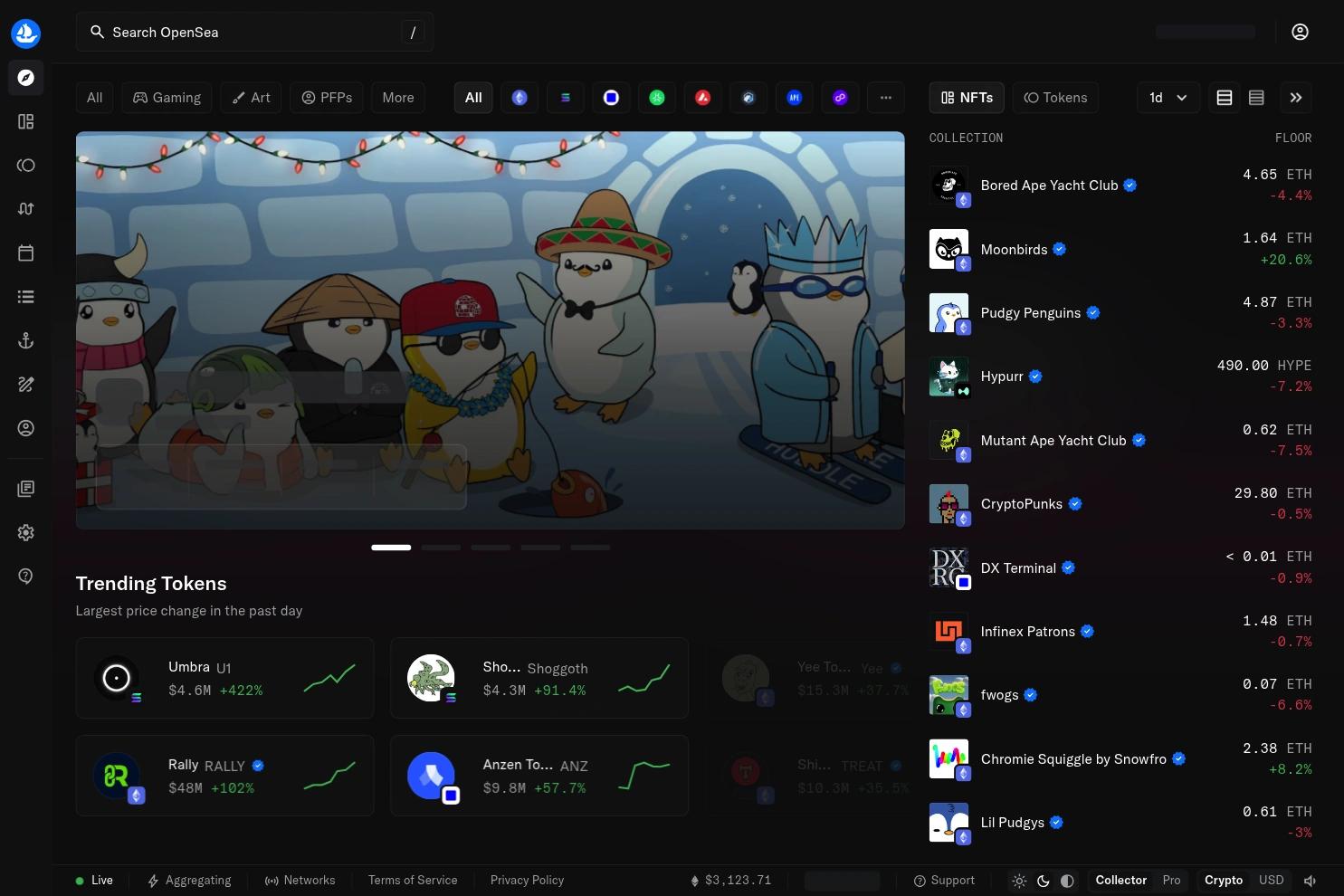Open the Collections grid icon in sidebar
Viewport: 1344px width, 896px height.
coord(26,121)
